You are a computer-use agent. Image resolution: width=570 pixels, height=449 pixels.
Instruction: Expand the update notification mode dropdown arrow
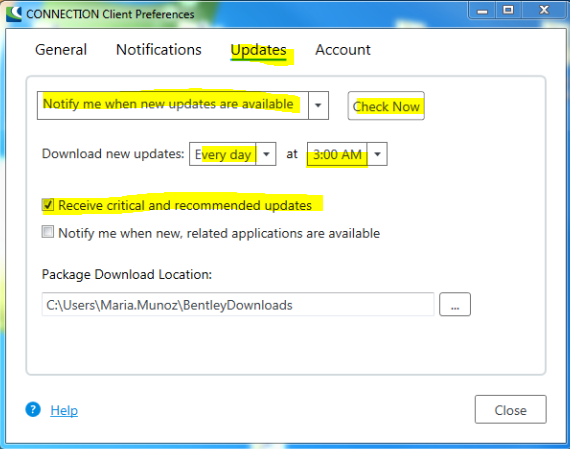[x=318, y=105]
